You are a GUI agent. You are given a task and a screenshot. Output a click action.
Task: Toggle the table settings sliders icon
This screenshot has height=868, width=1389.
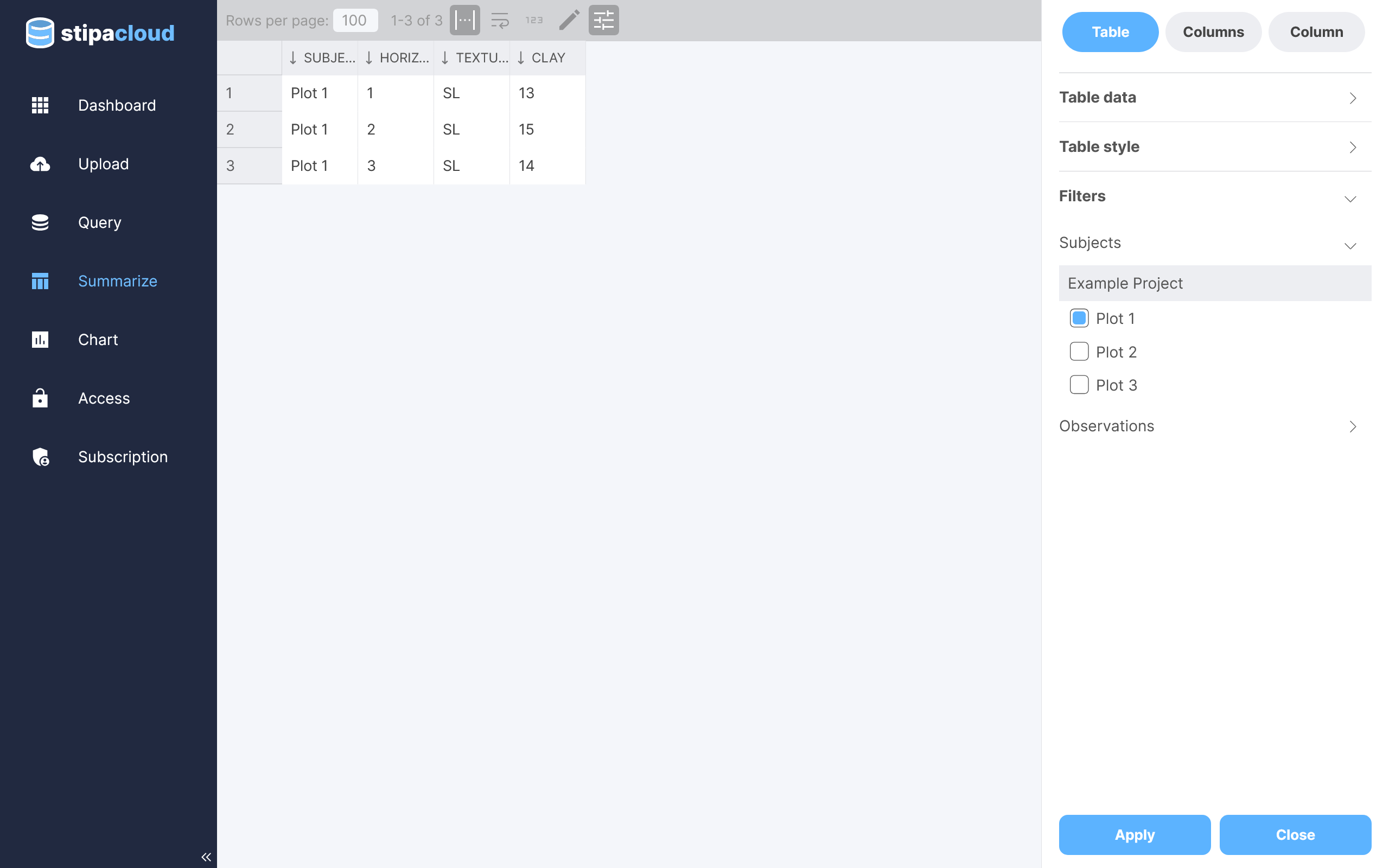603,21
